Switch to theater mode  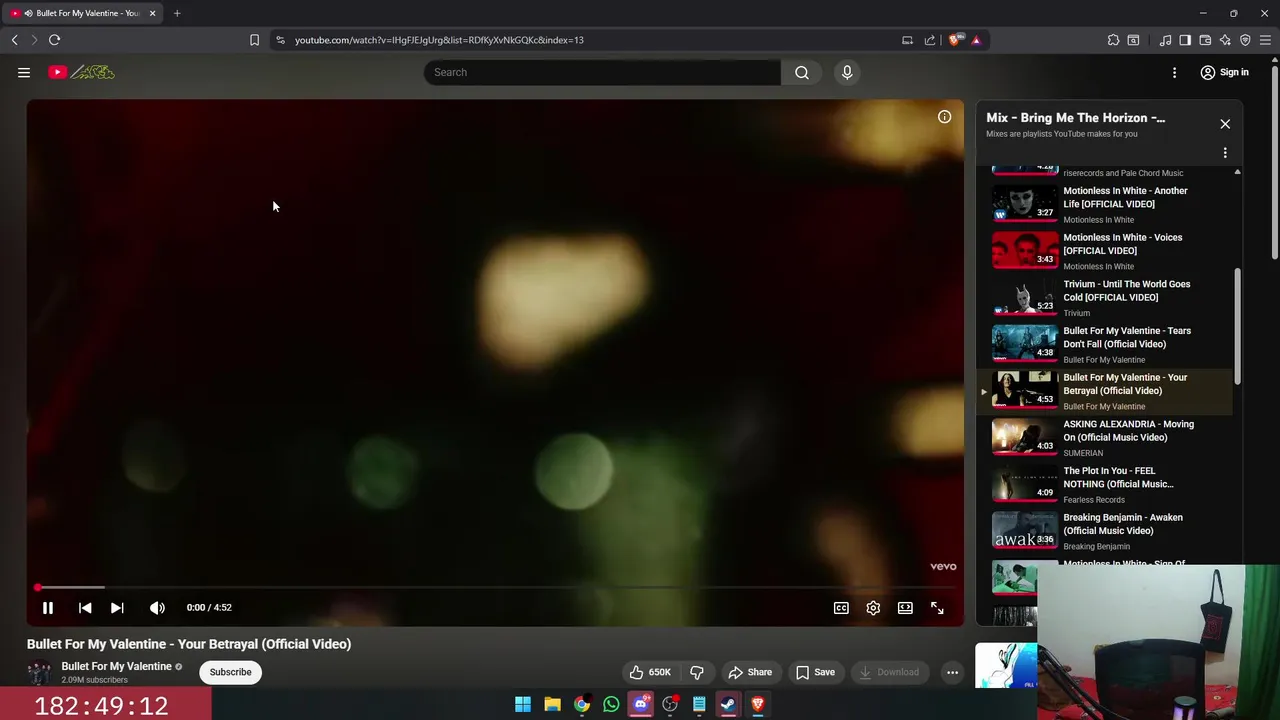pyautogui.click(x=905, y=607)
